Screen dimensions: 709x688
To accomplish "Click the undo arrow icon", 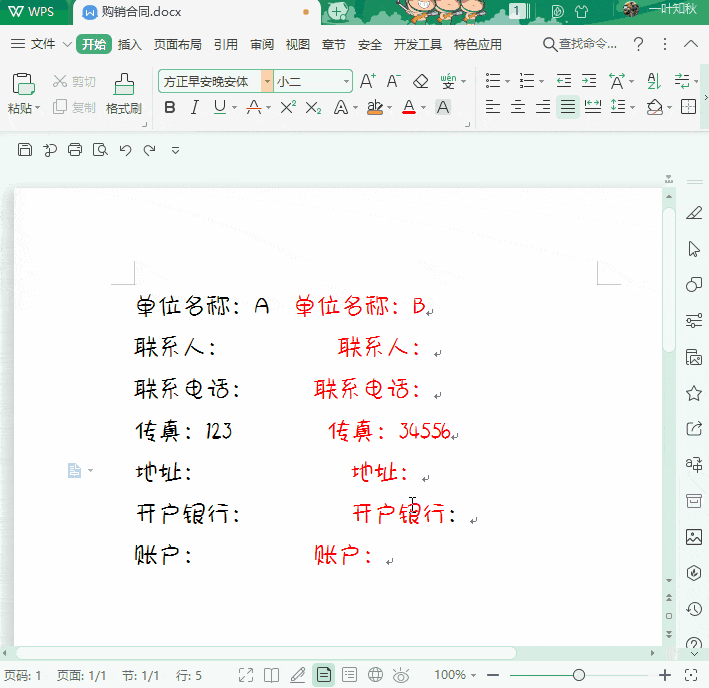I will click(x=125, y=150).
